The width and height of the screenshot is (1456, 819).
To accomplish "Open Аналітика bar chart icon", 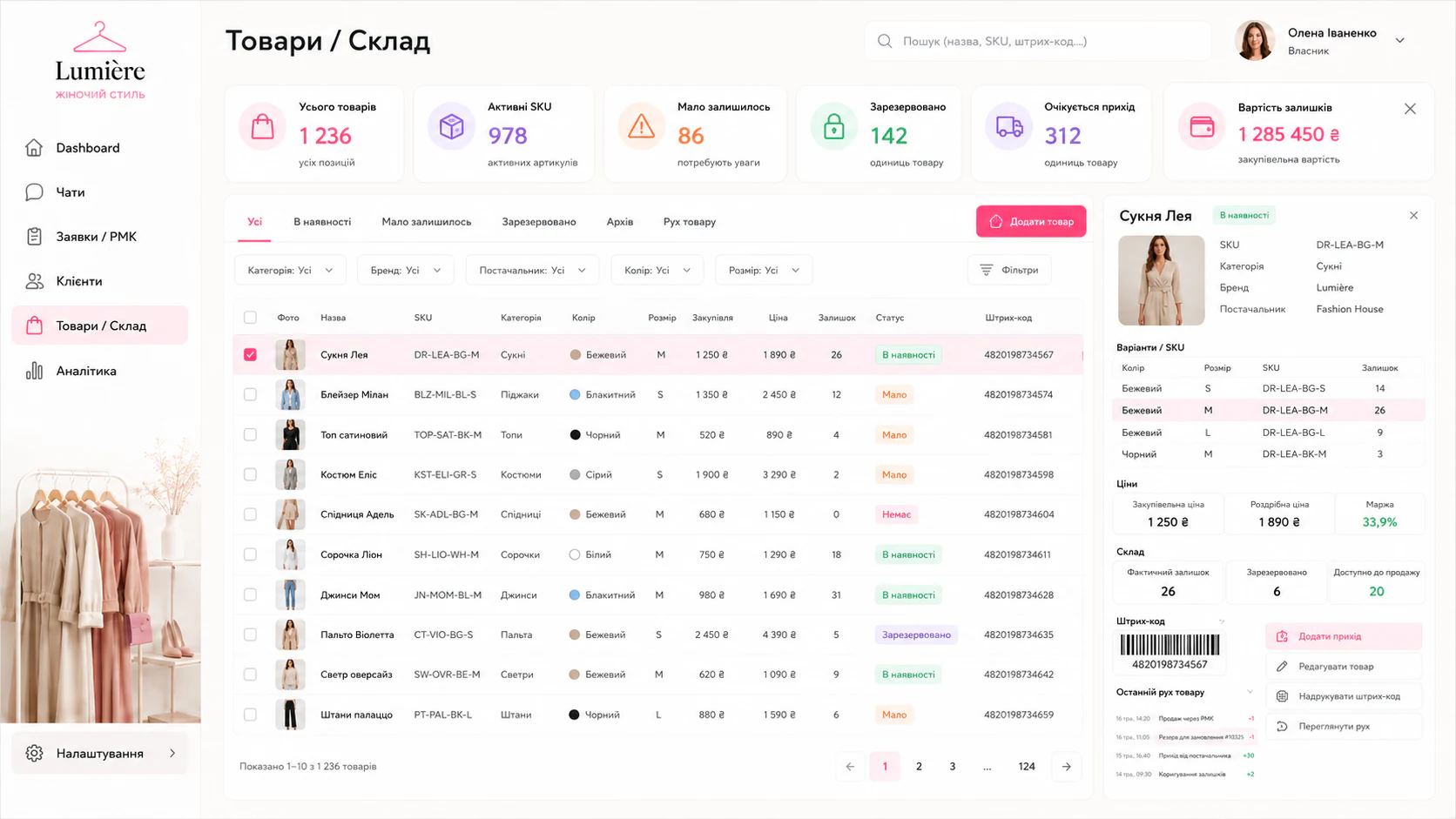I will [34, 371].
